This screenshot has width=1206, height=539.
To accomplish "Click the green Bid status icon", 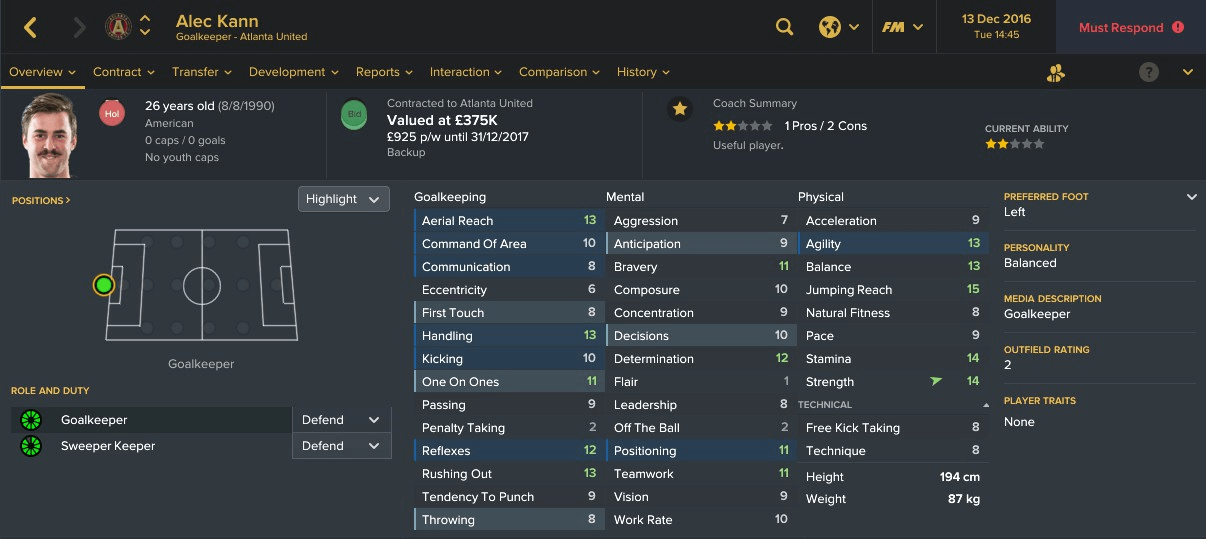I will coord(354,115).
